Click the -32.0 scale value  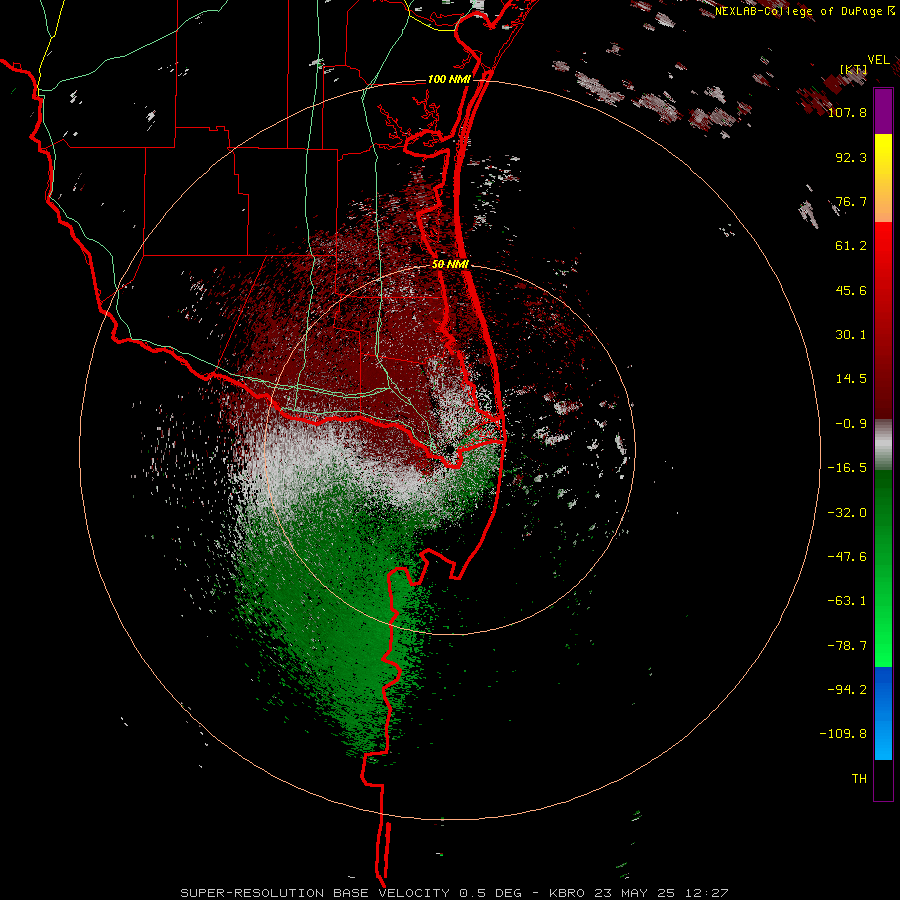point(847,513)
